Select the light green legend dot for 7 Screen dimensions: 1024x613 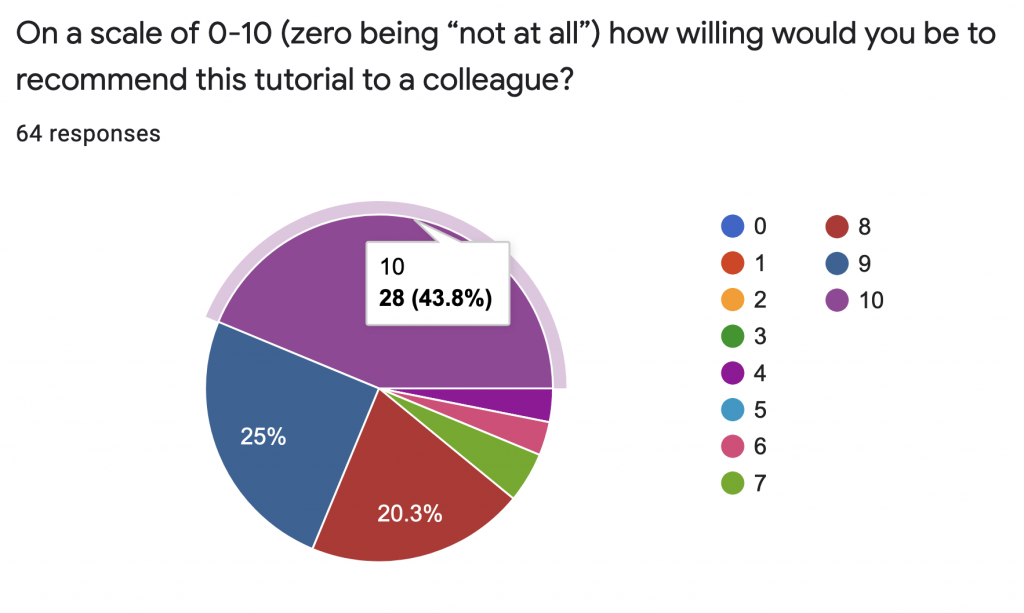coord(734,484)
